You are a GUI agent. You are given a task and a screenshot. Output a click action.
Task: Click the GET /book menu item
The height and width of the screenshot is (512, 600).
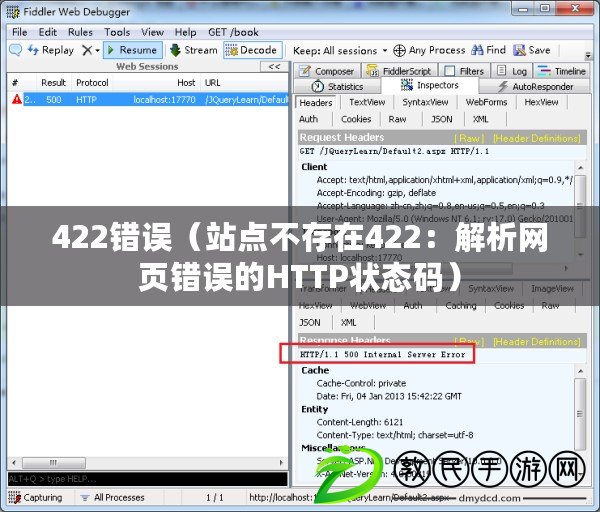coord(233,32)
